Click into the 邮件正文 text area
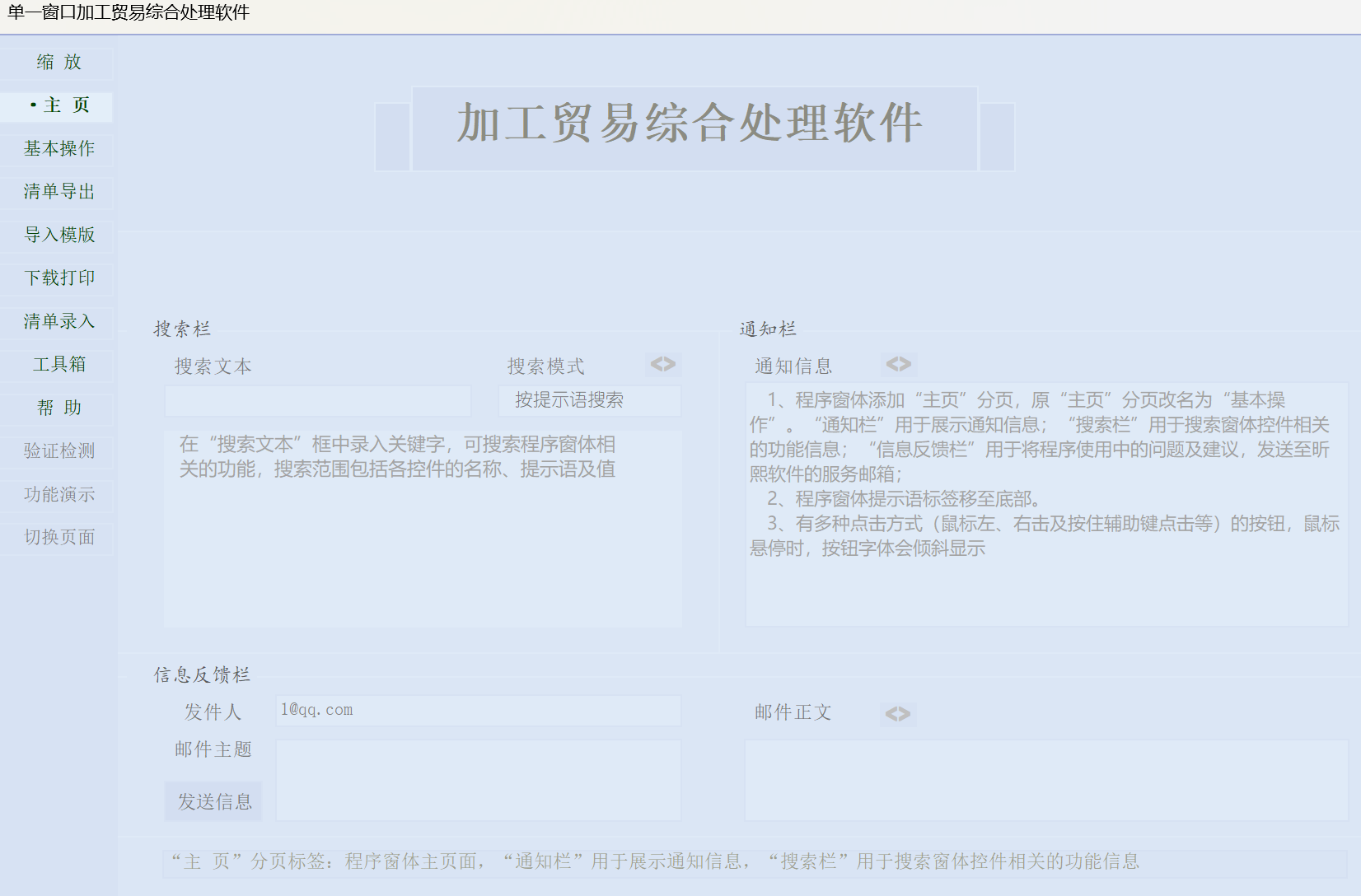Viewport: 1361px width, 896px height. 1046,780
